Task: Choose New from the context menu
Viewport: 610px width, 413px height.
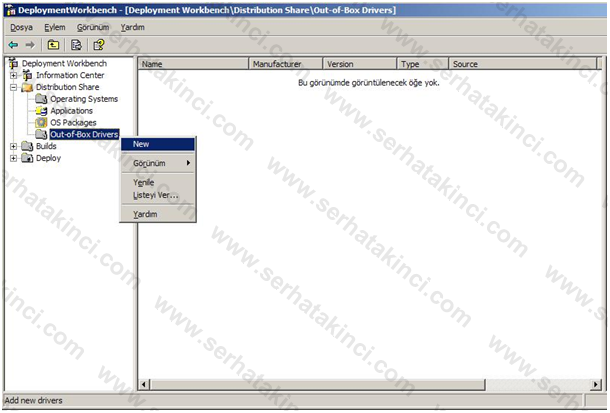Action: click(141, 144)
